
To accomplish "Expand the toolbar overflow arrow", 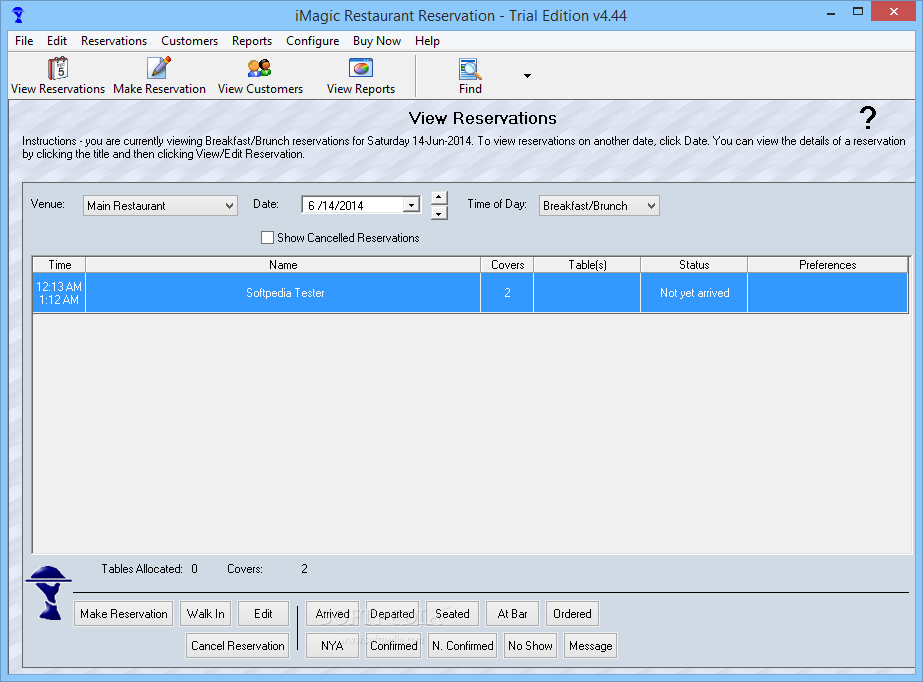I will point(527,75).
